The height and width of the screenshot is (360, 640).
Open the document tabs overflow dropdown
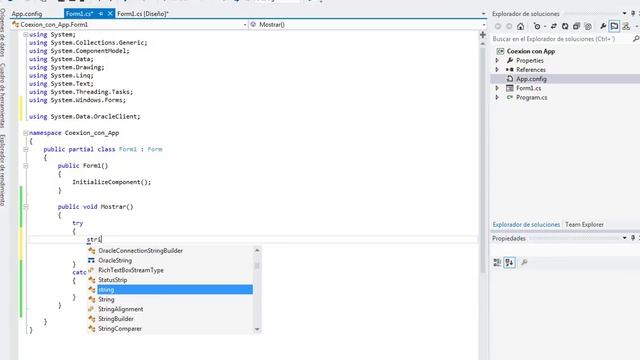[483, 13]
